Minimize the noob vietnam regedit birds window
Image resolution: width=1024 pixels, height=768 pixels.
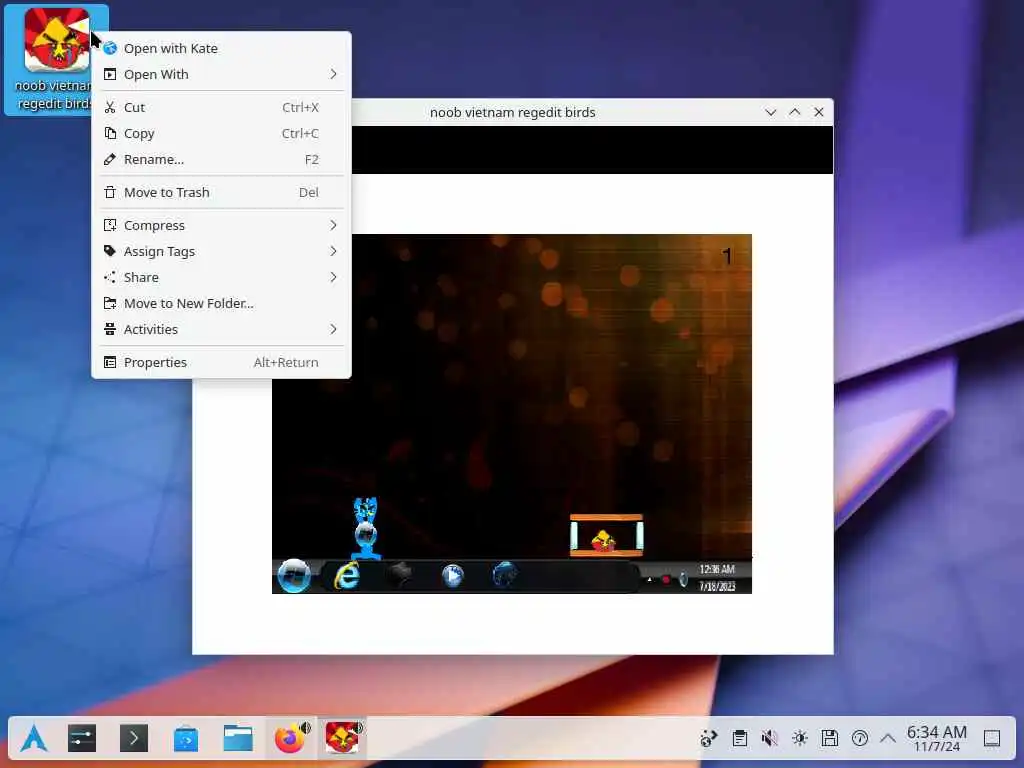click(771, 112)
